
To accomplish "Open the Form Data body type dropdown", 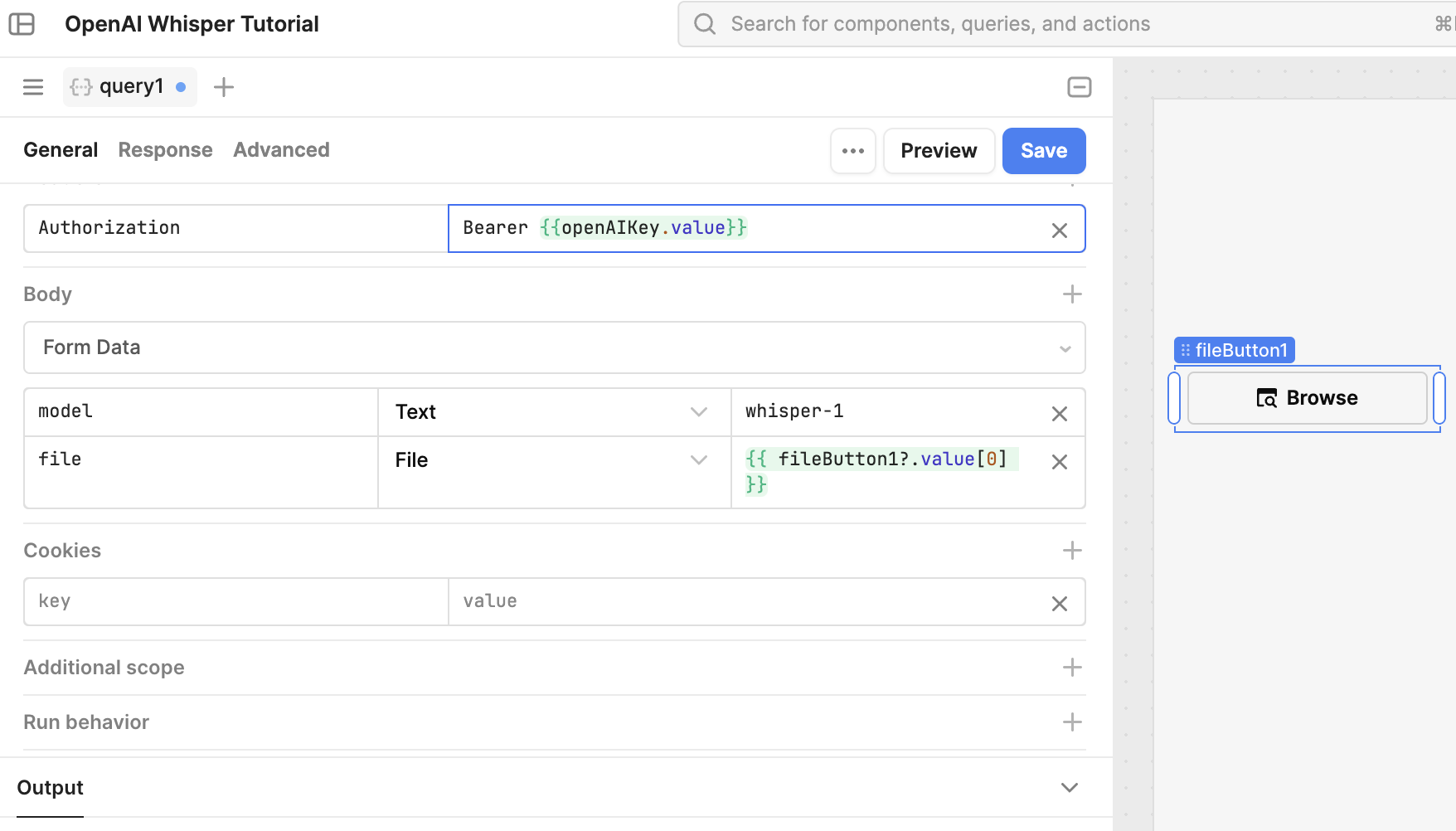I will point(554,347).
